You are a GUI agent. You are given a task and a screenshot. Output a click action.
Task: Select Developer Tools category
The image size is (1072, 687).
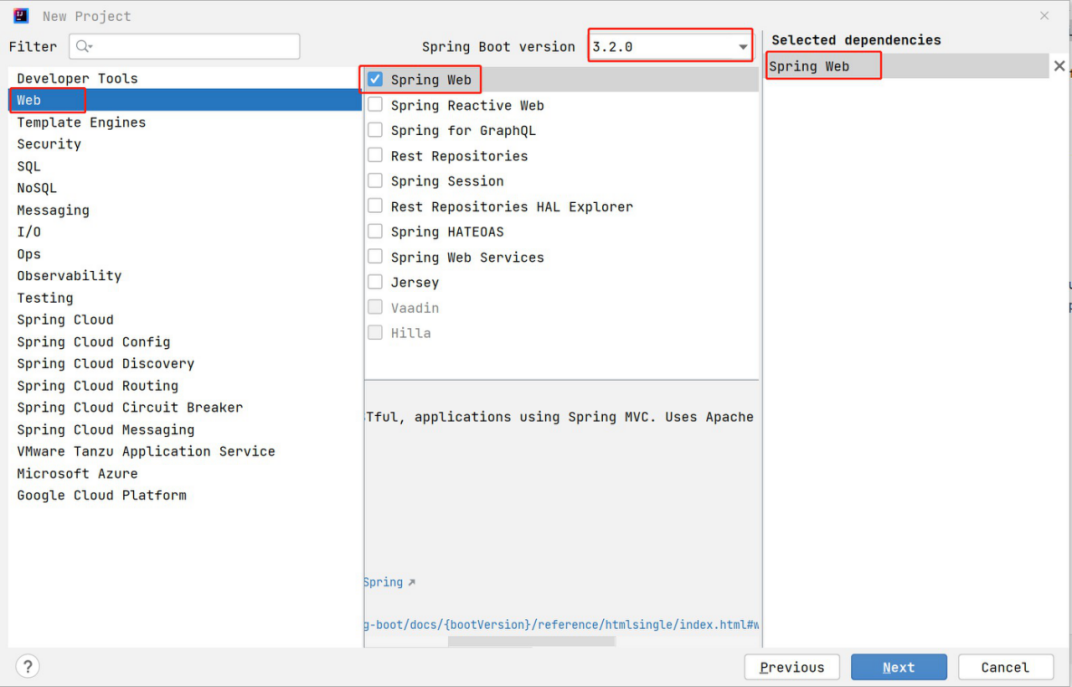[x=185, y=78]
